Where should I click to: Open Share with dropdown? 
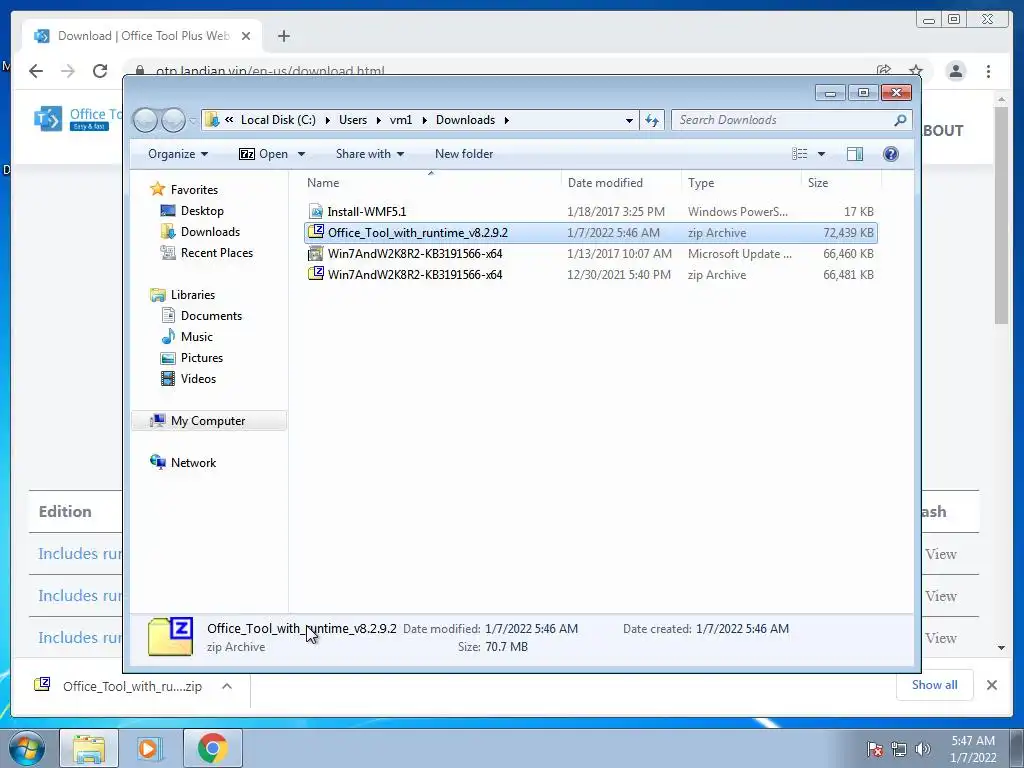[370, 154]
